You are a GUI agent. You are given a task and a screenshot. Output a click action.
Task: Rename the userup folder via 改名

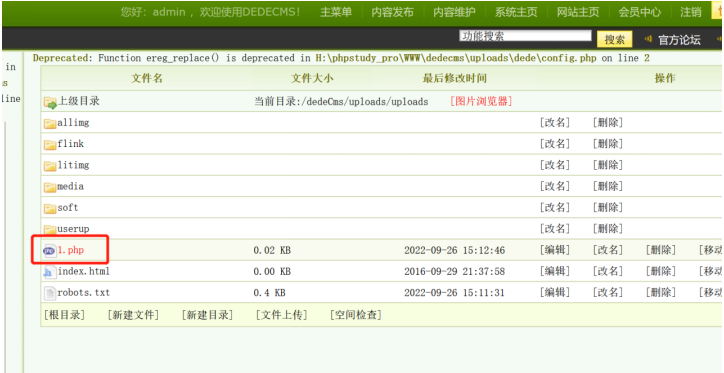(555, 229)
